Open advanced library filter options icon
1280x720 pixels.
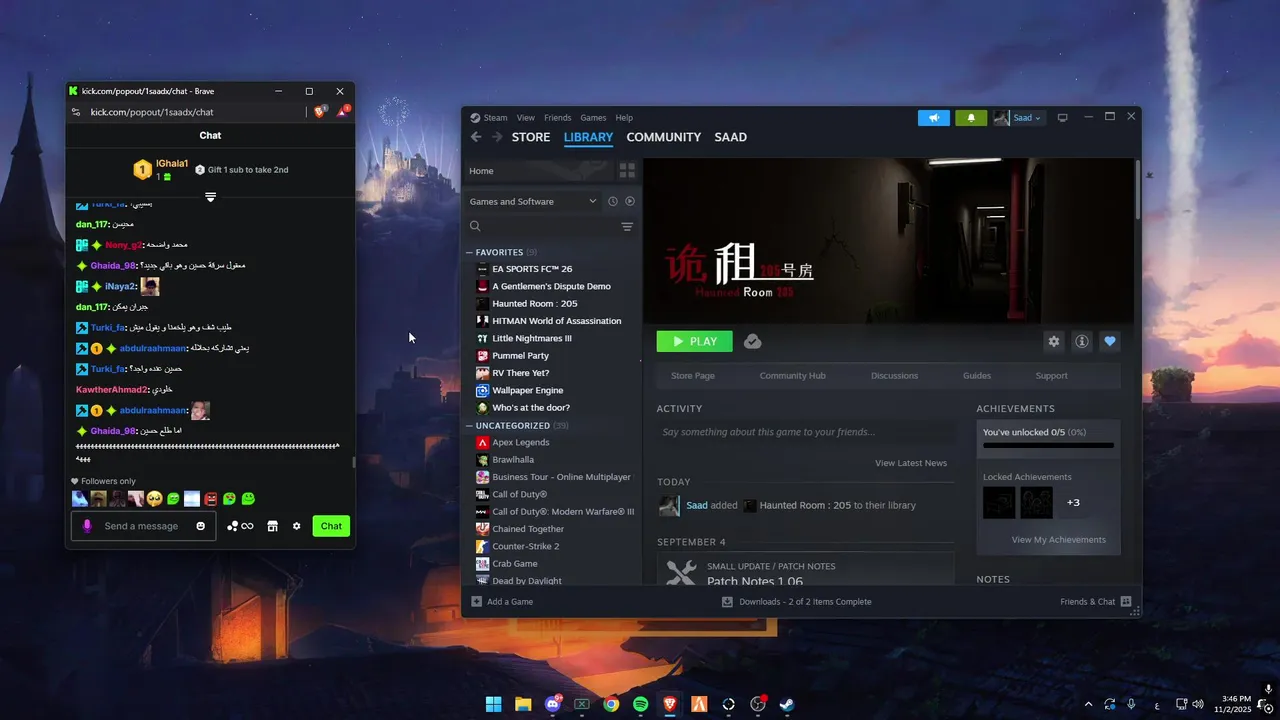[627, 227]
